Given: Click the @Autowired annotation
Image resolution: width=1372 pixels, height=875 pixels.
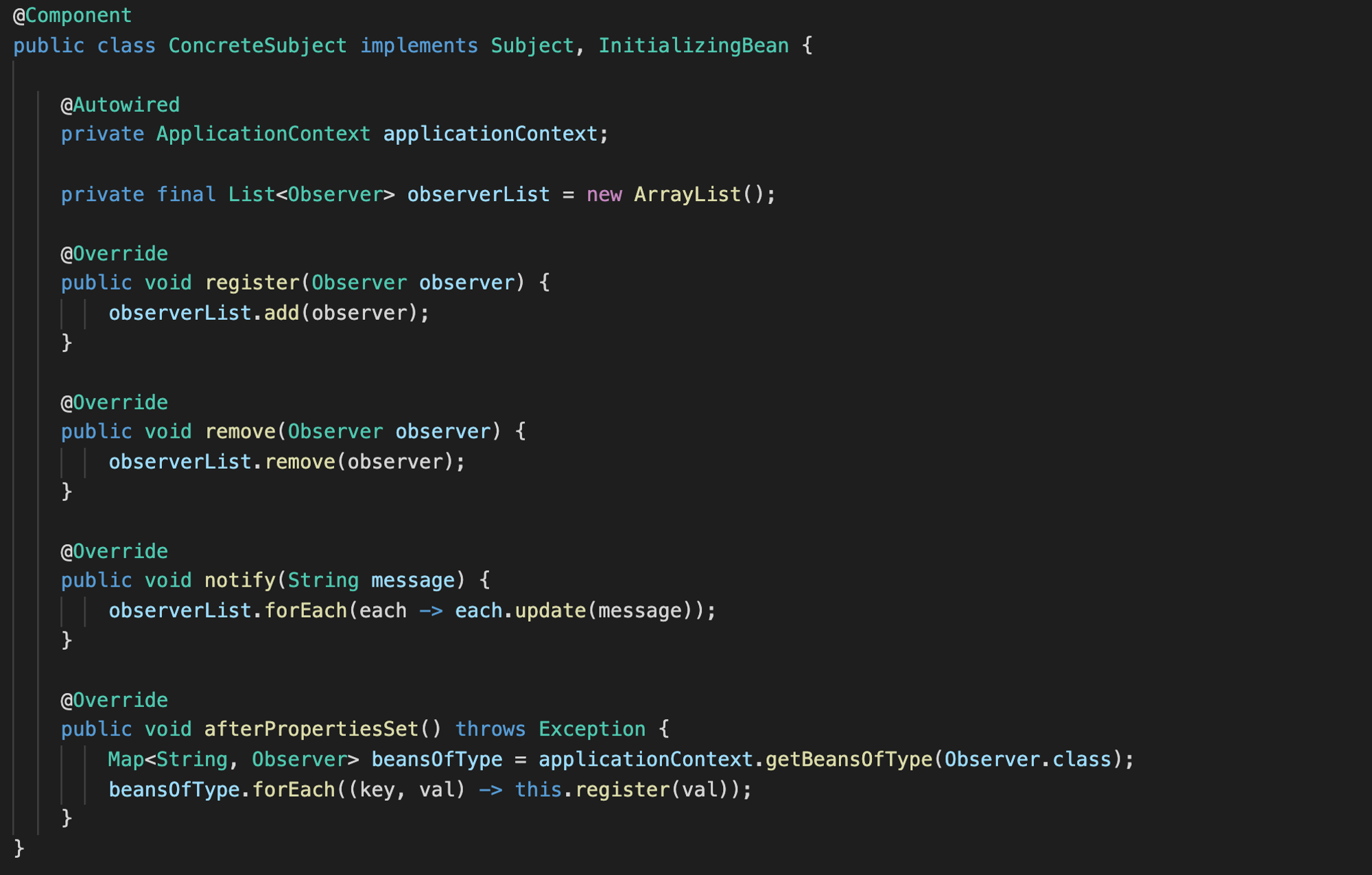Looking at the screenshot, I should coord(120,105).
